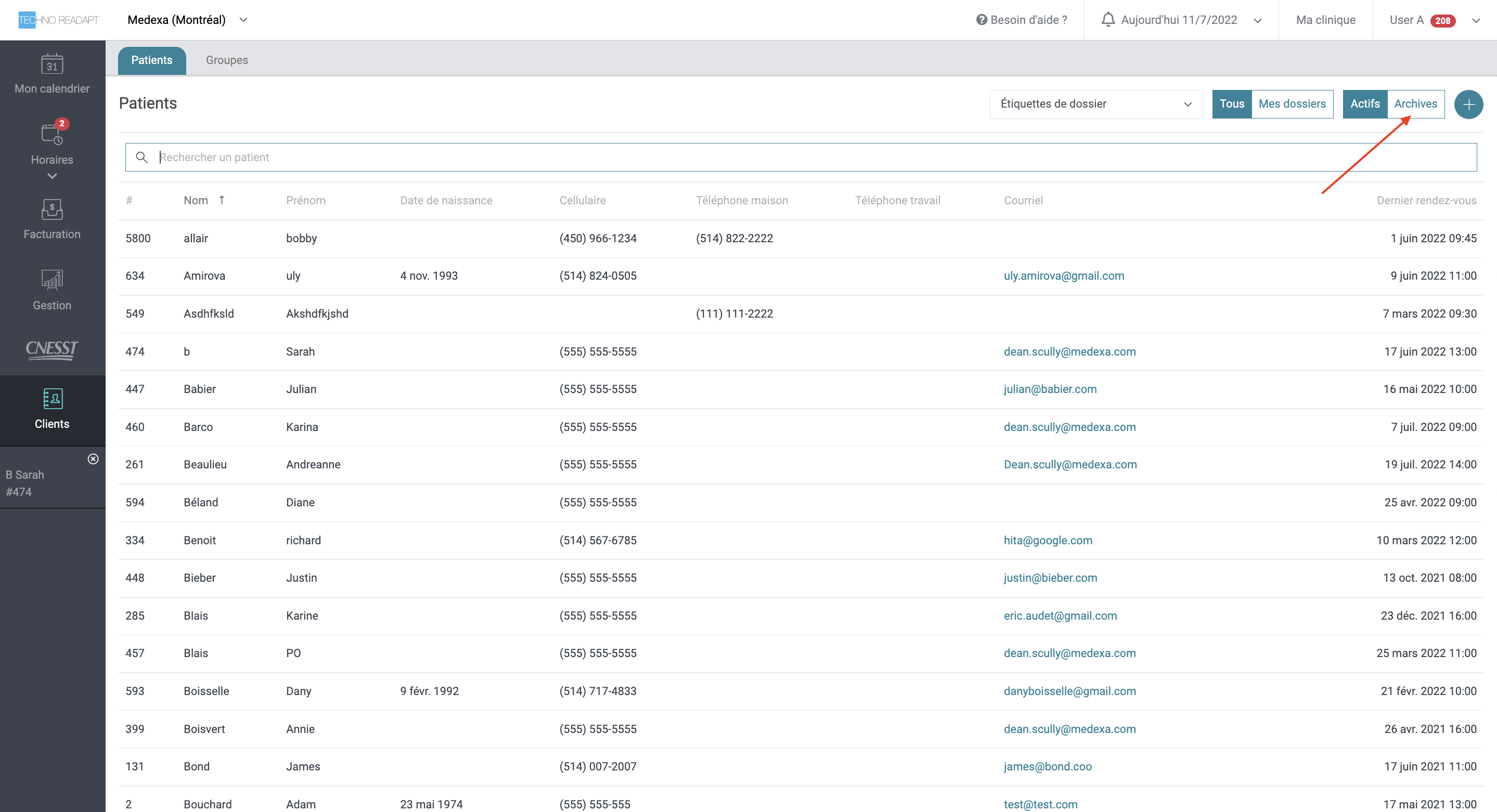
Task: Open the uly.amirova@gmail.com email link
Action: click(x=1063, y=276)
